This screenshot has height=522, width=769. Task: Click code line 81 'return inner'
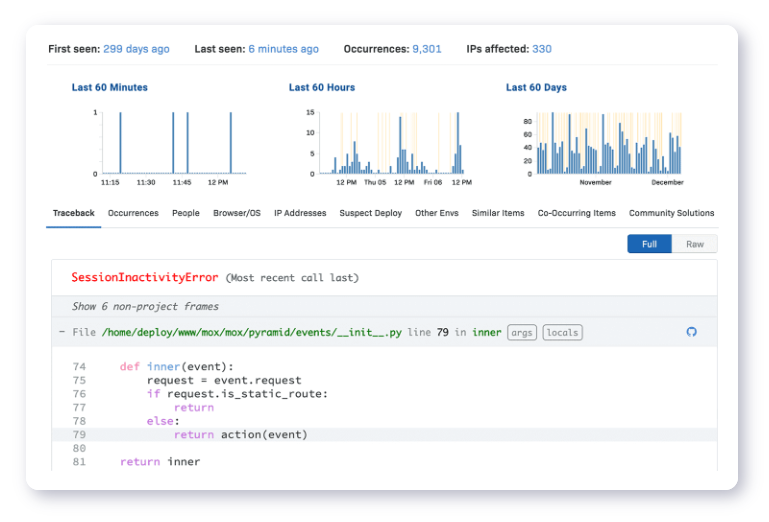click(x=160, y=462)
